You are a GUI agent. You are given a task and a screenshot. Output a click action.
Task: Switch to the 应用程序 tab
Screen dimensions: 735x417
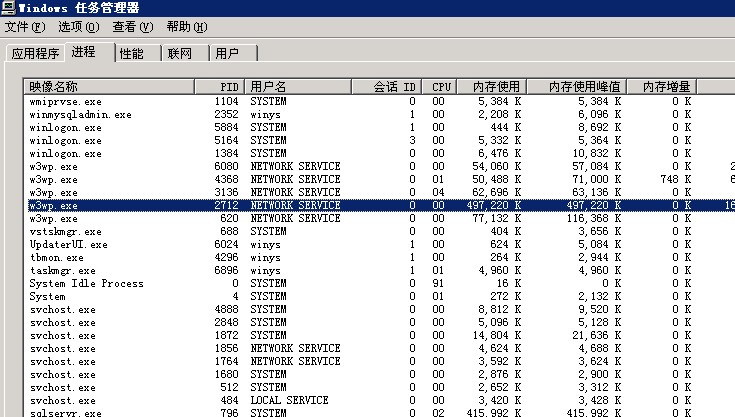(x=36, y=53)
